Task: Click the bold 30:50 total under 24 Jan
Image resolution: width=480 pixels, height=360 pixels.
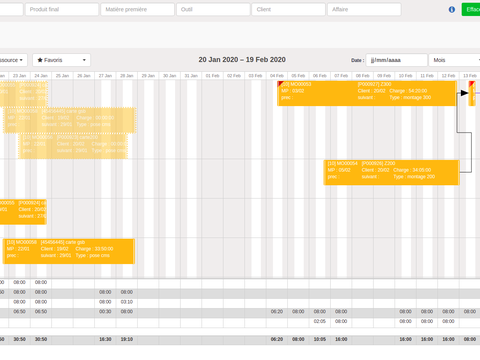Action: 41,339
